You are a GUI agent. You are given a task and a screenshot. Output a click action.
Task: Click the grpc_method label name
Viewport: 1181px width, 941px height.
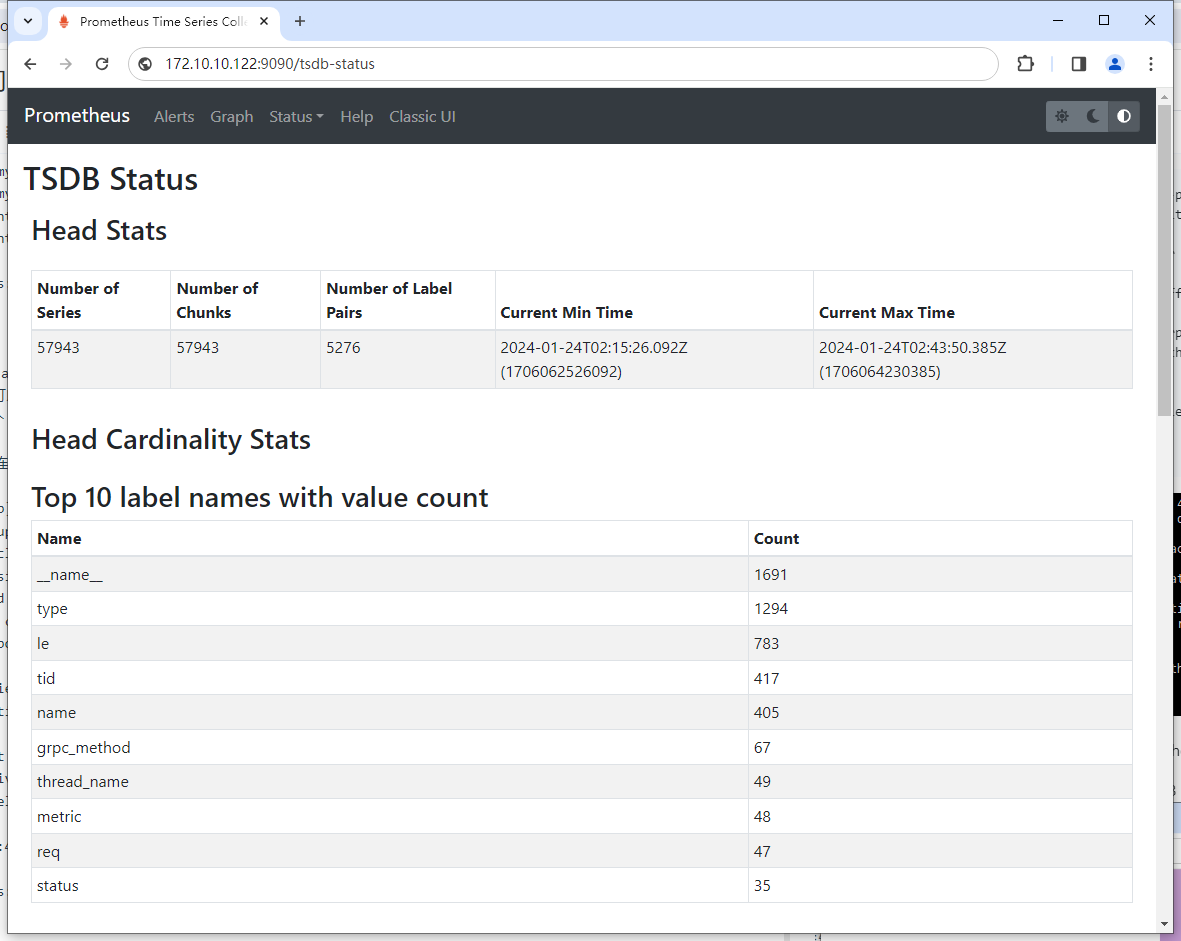pyautogui.click(x=84, y=747)
